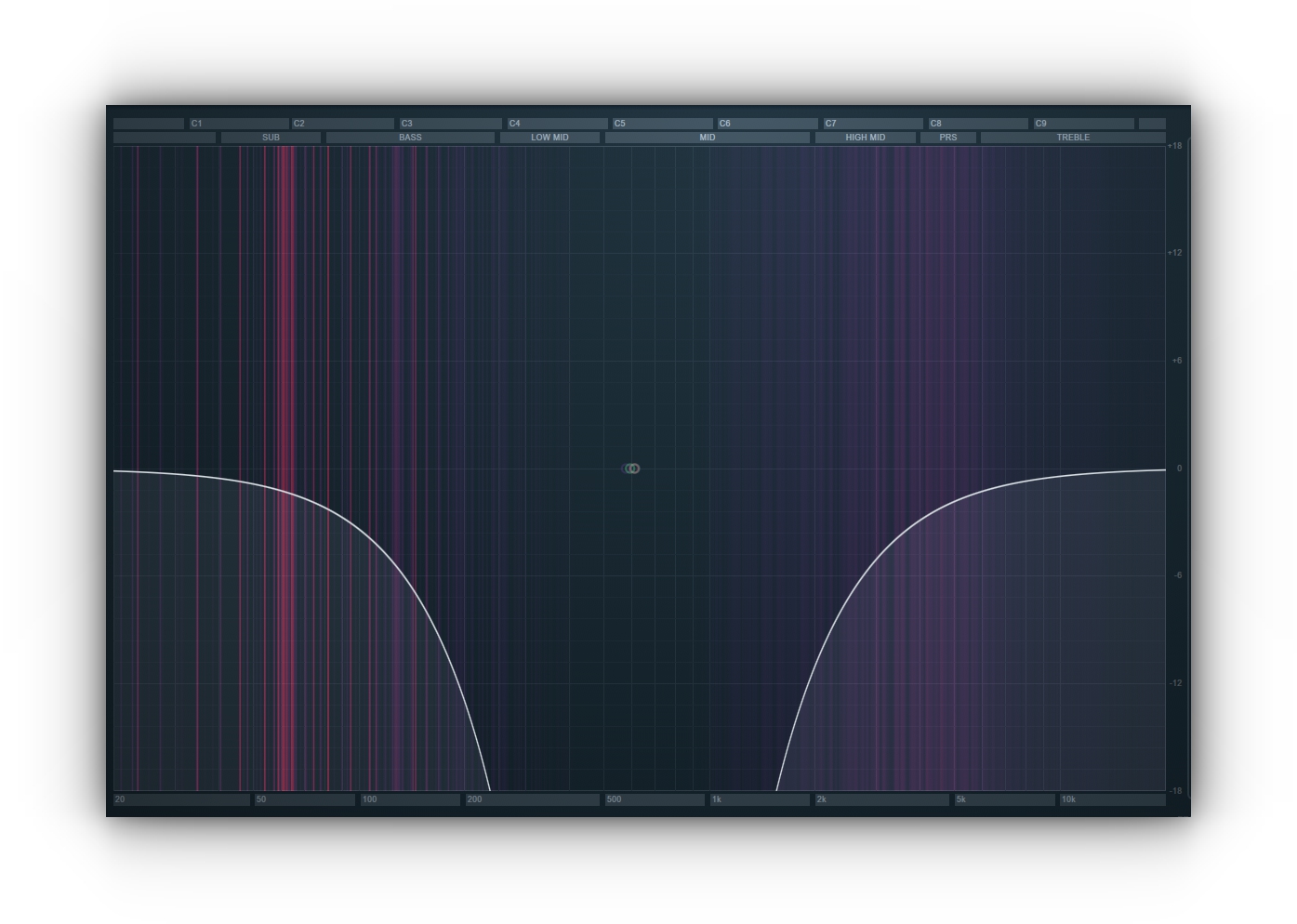Select the HIGH MID range label

click(x=866, y=138)
